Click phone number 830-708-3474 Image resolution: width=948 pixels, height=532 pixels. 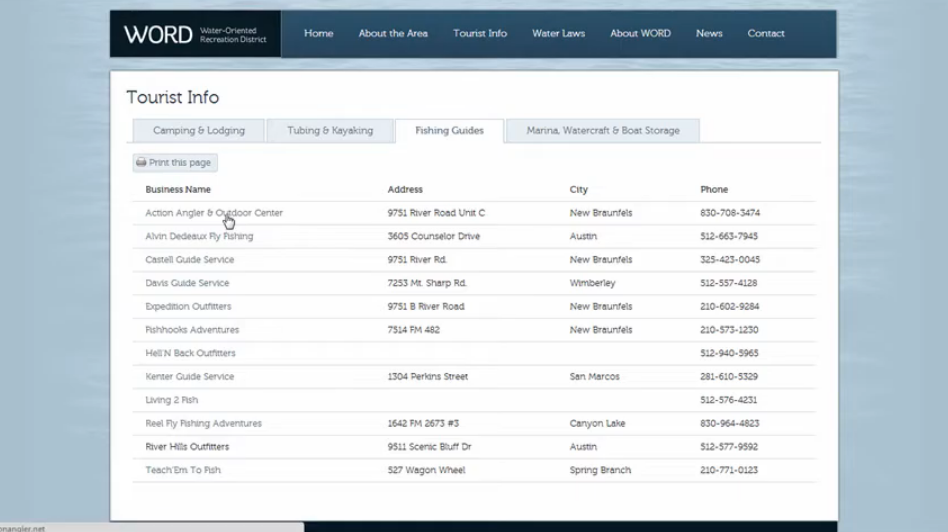pyautogui.click(x=730, y=213)
